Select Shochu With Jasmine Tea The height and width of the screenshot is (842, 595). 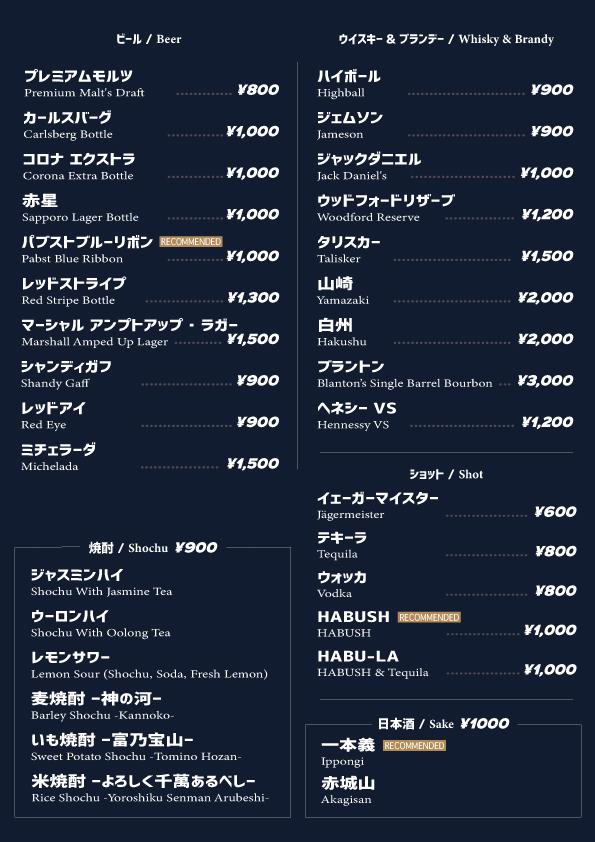(x=101, y=583)
